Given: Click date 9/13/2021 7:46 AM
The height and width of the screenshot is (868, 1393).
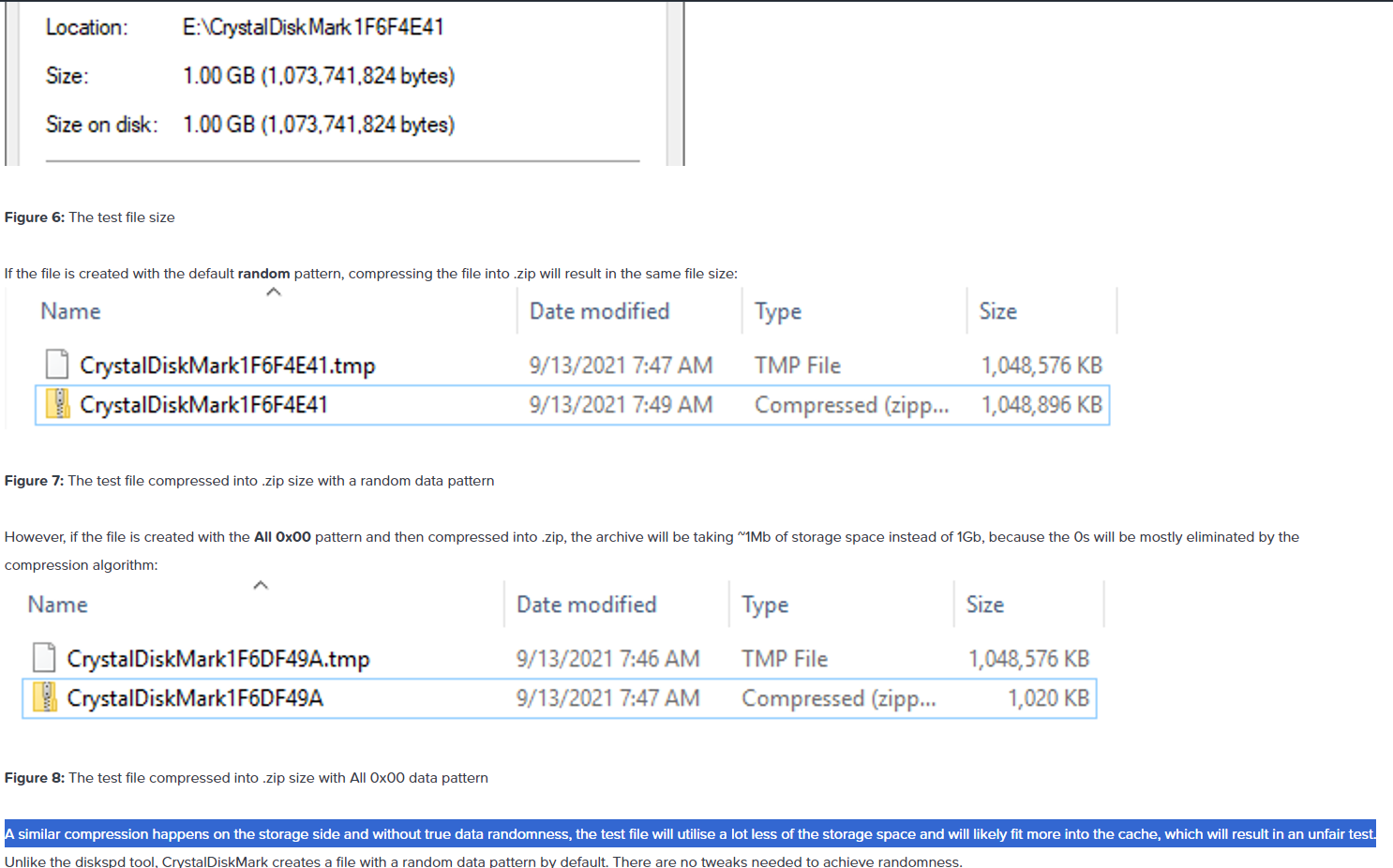Looking at the screenshot, I should coord(607,659).
